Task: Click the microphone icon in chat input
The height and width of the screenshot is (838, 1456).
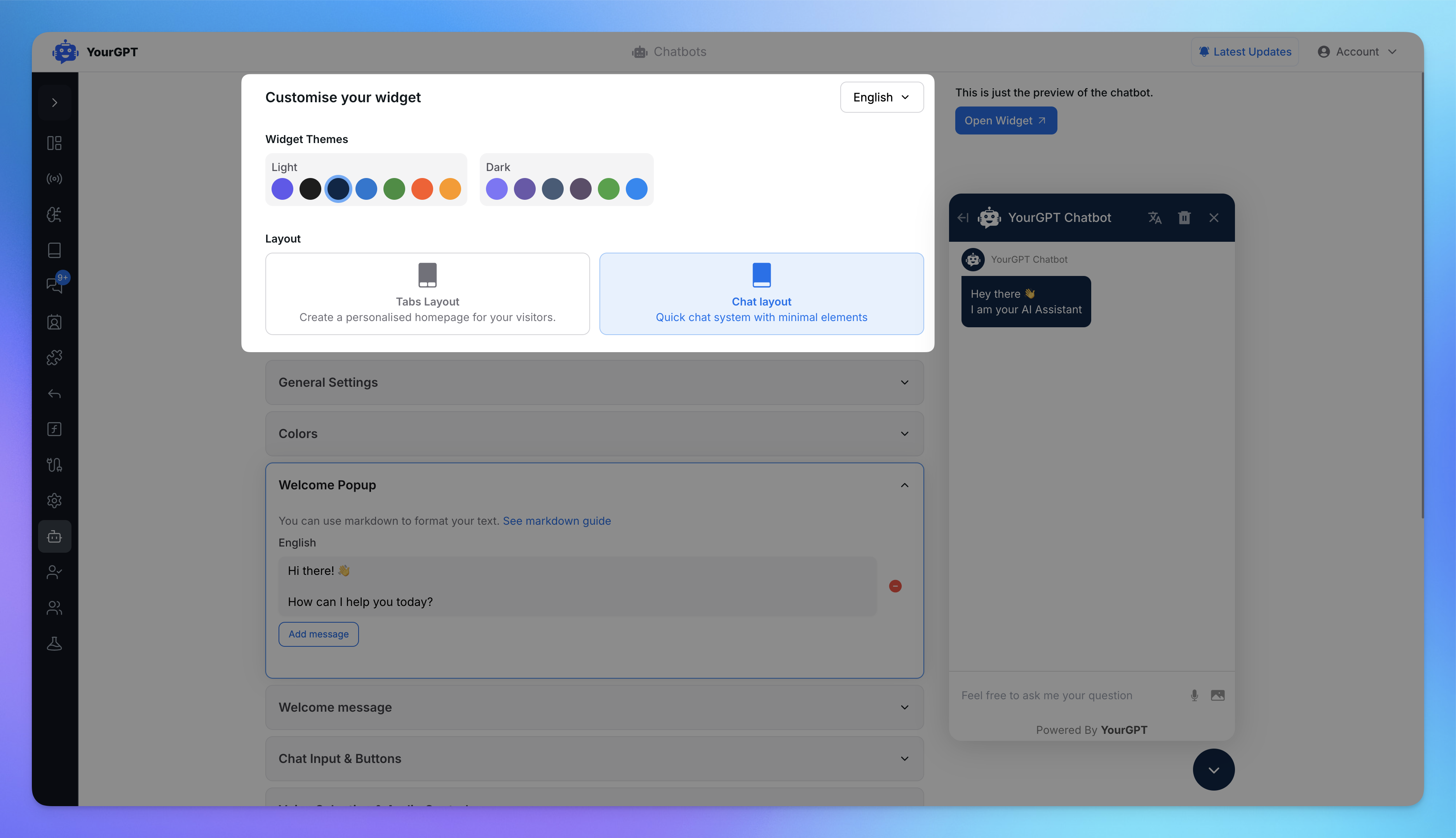Action: [x=1194, y=695]
